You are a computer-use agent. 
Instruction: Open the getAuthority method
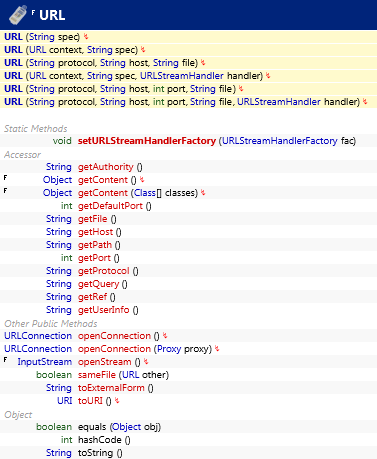pyautogui.click(x=106, y=167)
